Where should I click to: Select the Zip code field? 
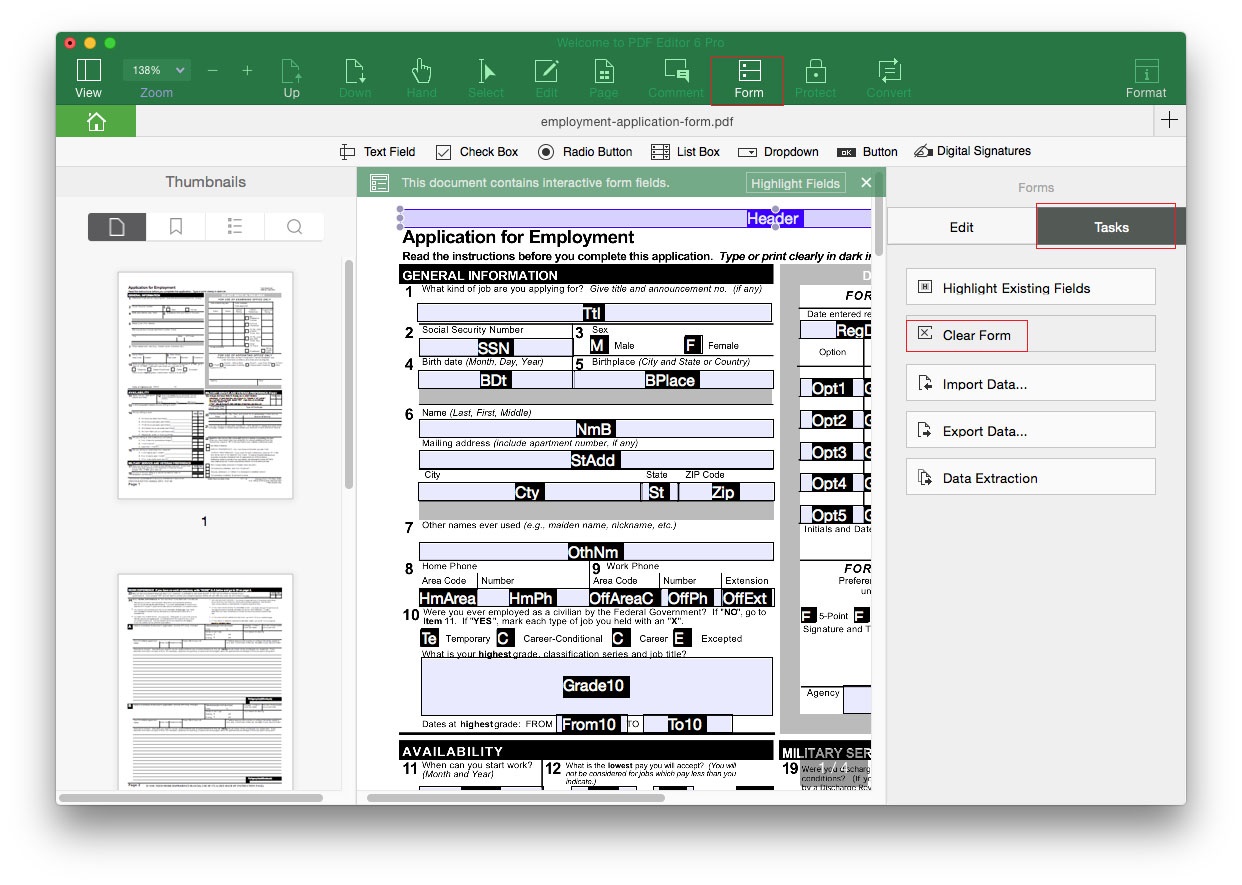[725, 491]
